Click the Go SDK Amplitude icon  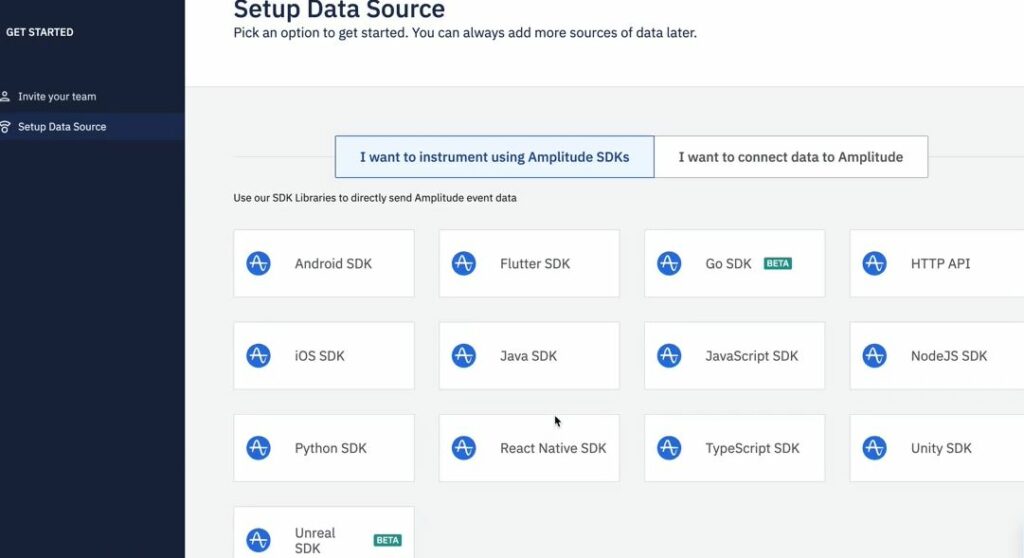[669, 263]
